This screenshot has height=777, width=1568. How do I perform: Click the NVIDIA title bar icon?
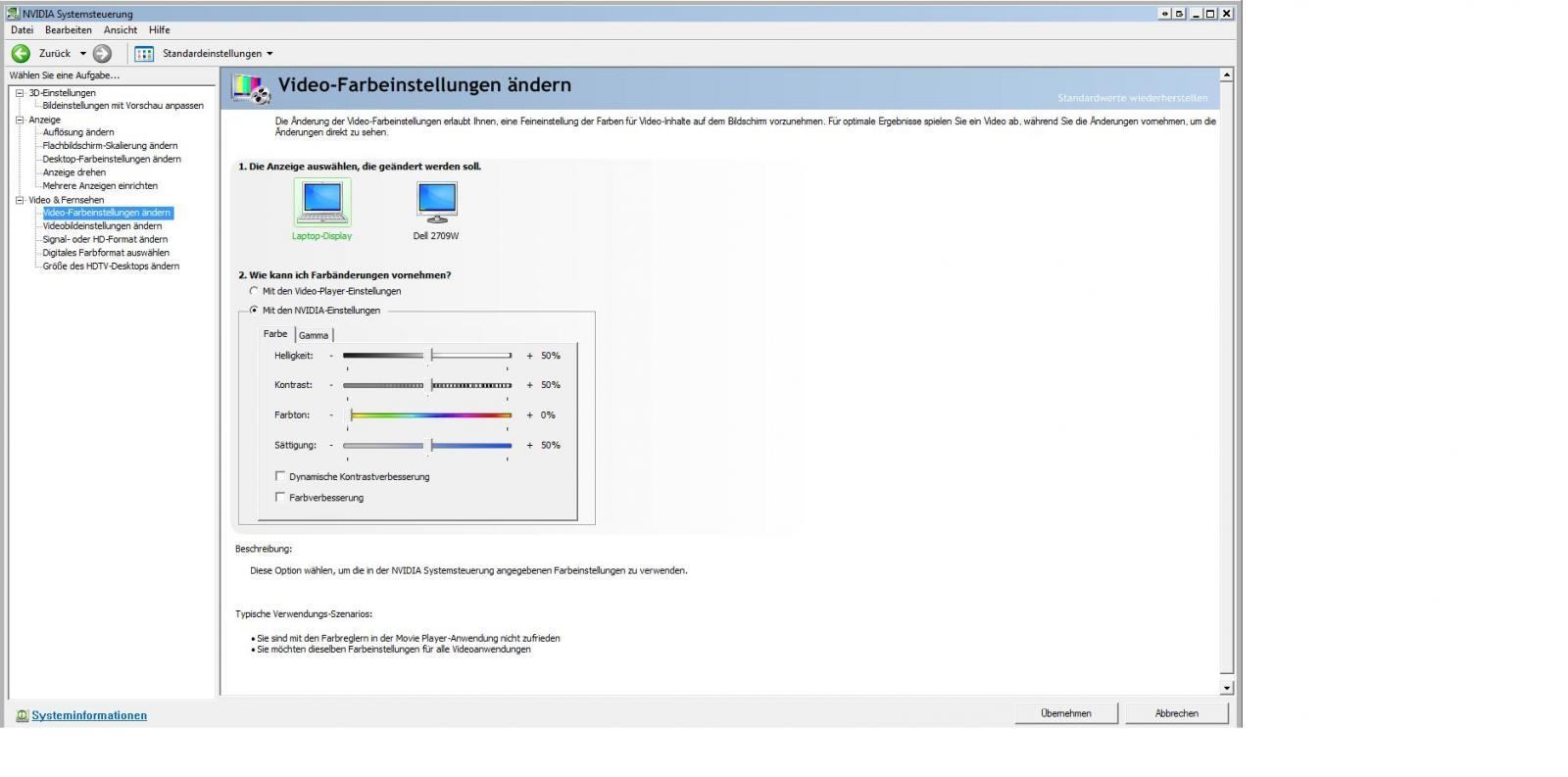(13, 13)
